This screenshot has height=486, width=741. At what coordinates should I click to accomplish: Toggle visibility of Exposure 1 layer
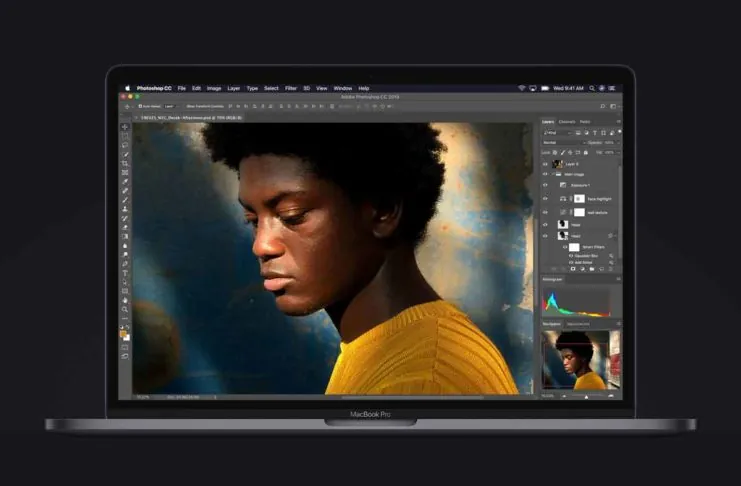pos(545,185)
